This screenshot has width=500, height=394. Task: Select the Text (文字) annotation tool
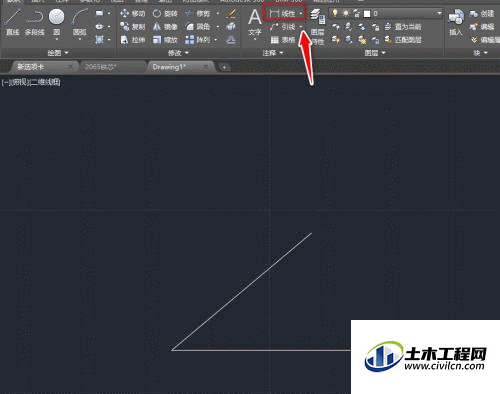(255, 23)
